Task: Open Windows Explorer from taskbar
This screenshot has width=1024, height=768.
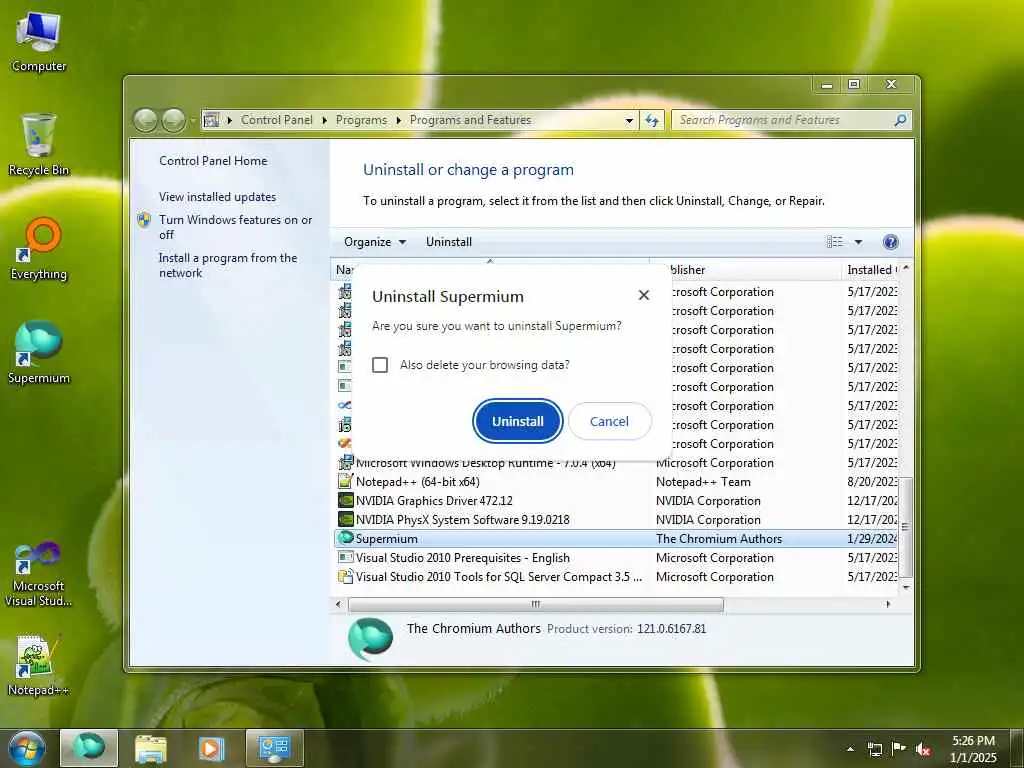Action: (x=151, y=748)
